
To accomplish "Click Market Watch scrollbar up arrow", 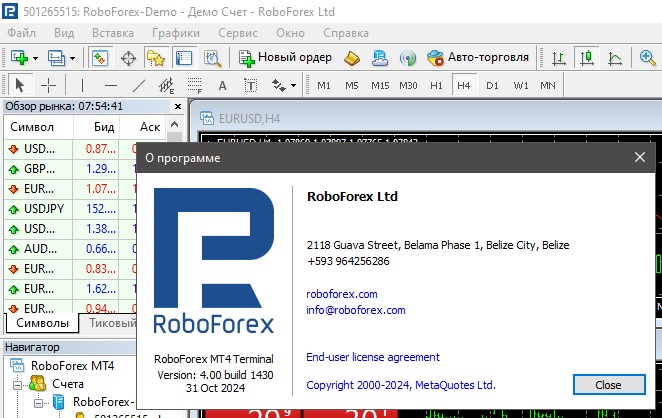I will [174, 125].
